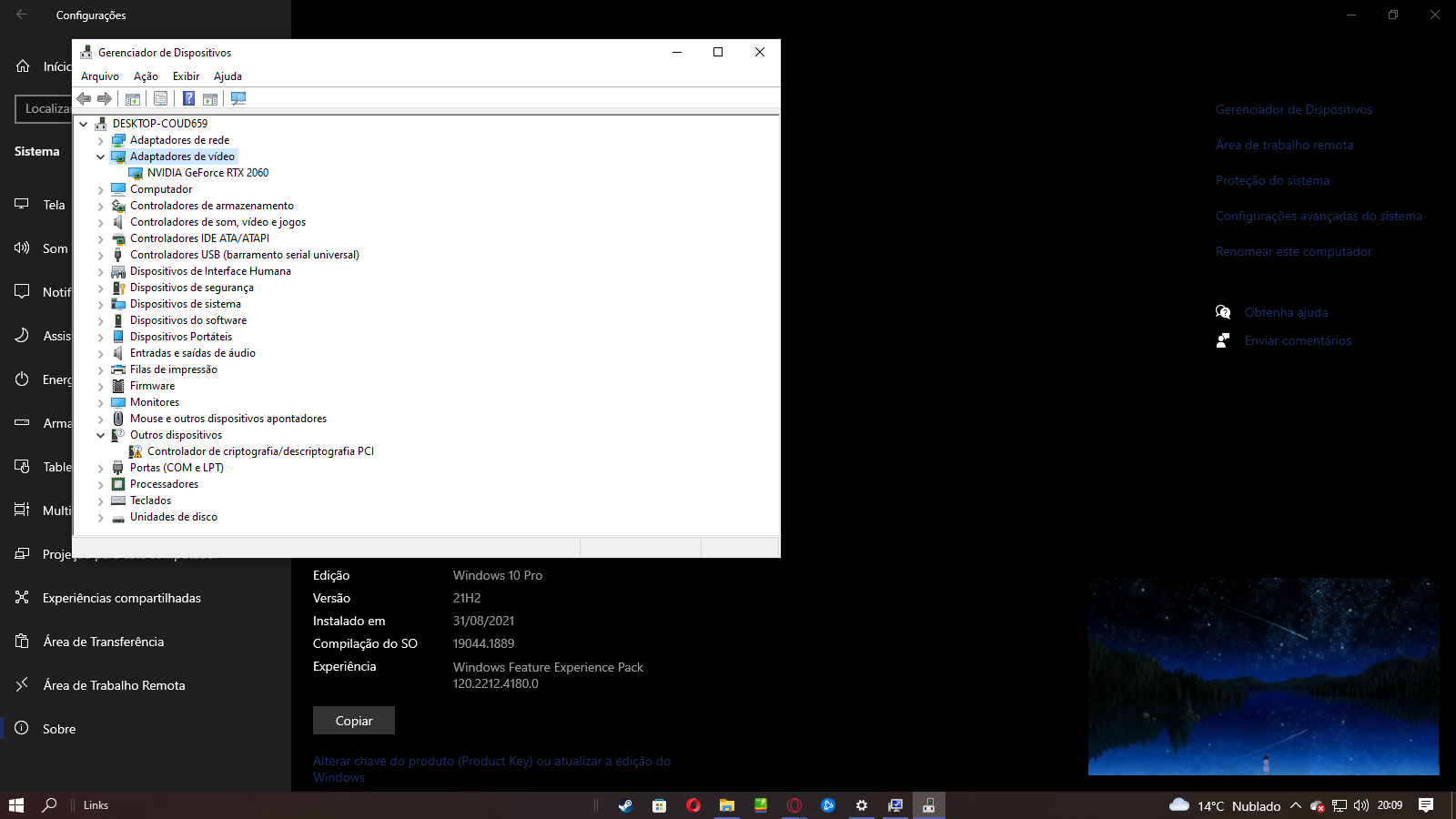This screenshot has height=819, width=1456.
Task: Open Microsoft Store from the taskbar
Action: [659, 805]
